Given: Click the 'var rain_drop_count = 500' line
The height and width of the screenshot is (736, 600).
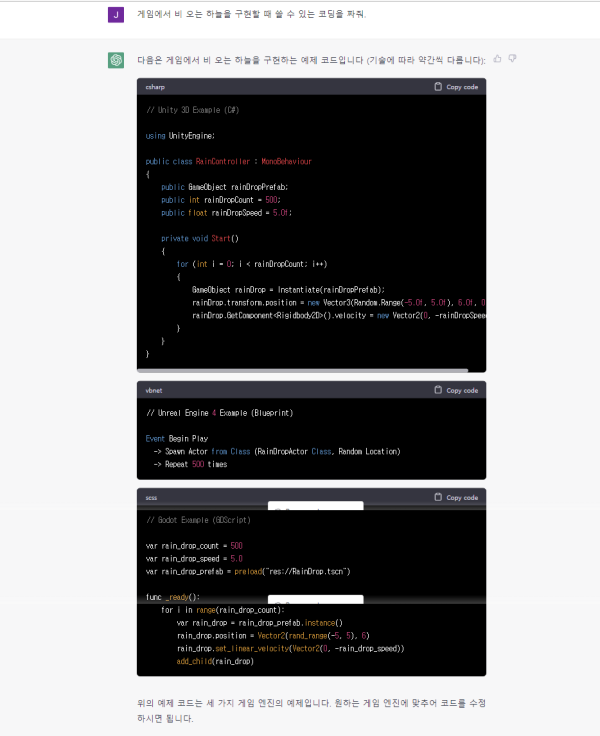Looking at the screenshot, I should click(194, 546).
